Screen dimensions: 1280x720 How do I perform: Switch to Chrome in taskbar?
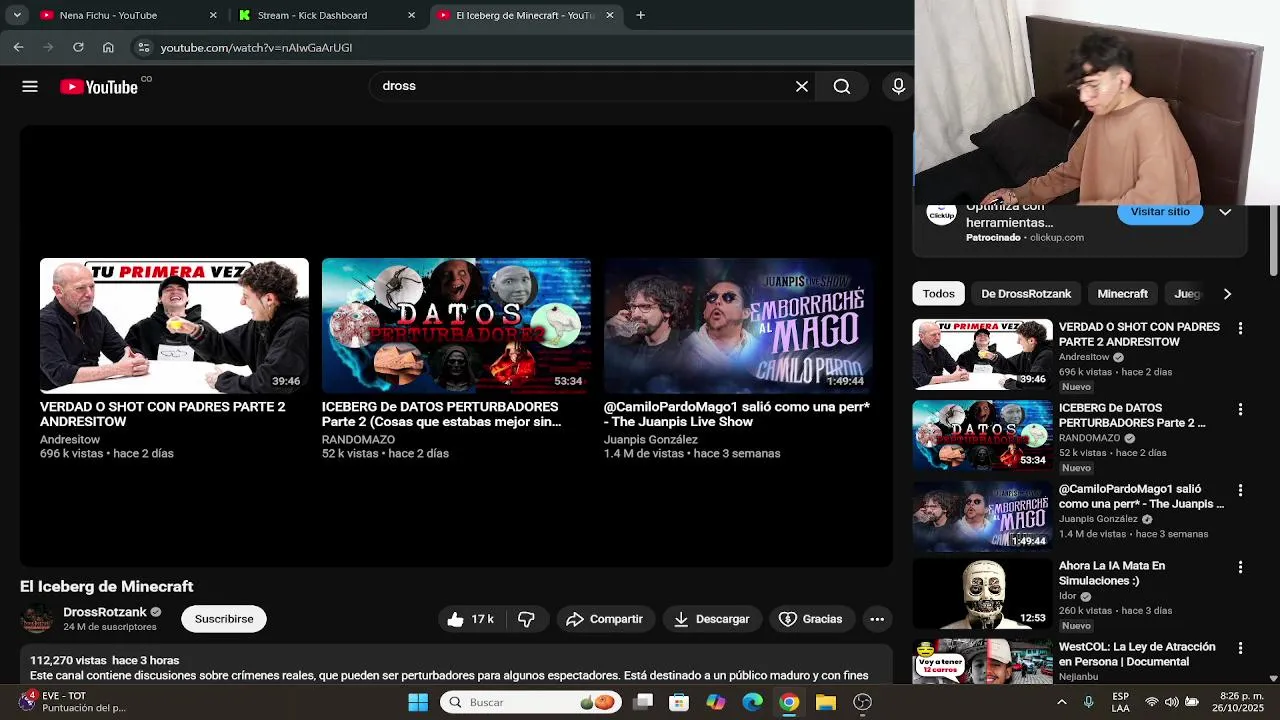click(x=789, y=702)
